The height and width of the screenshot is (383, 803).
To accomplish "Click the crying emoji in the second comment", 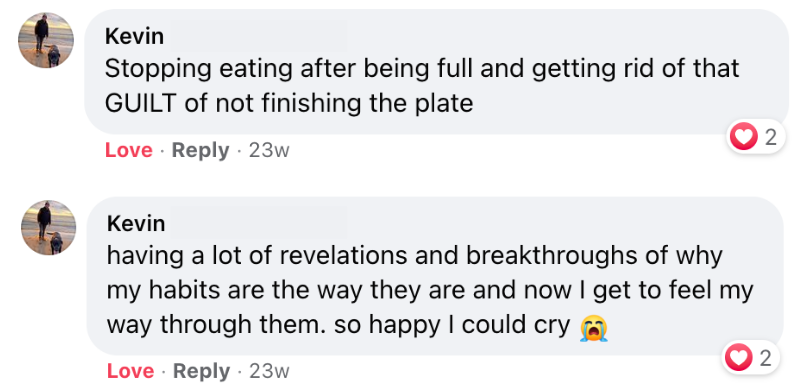I will pyautogui.click(x=594, y=327).
